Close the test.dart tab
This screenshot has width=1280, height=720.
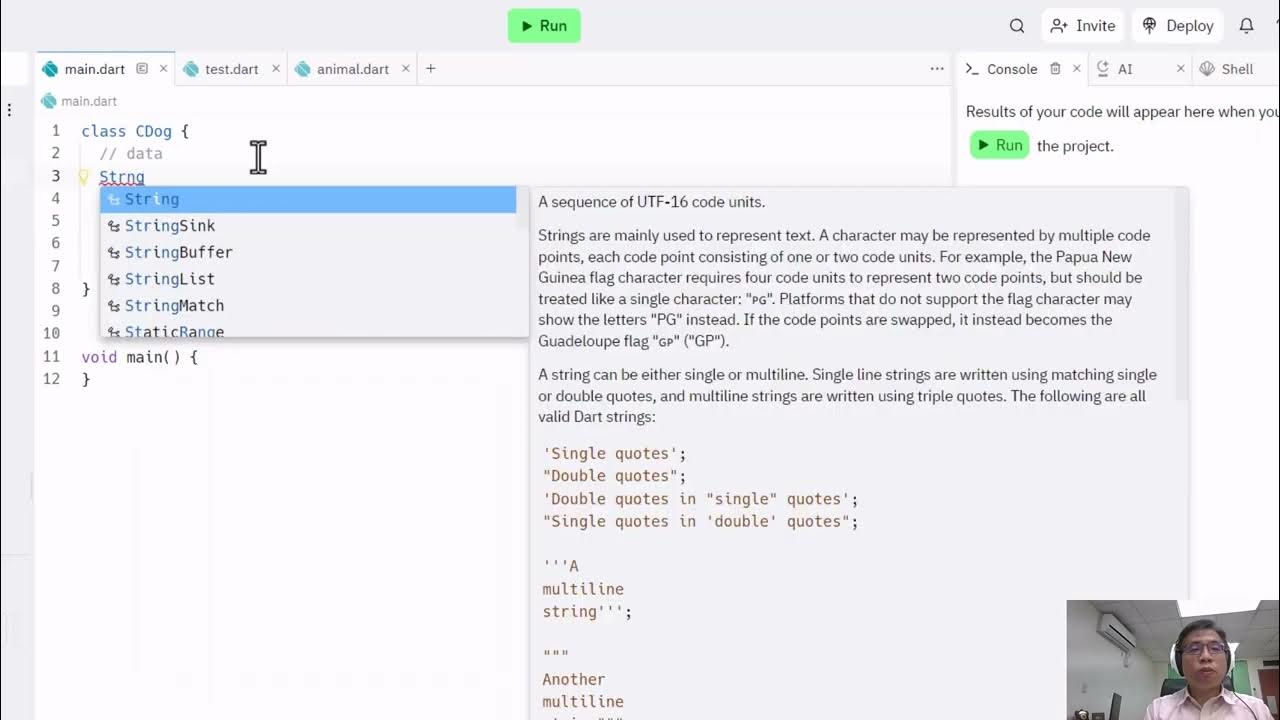(276, 69)
